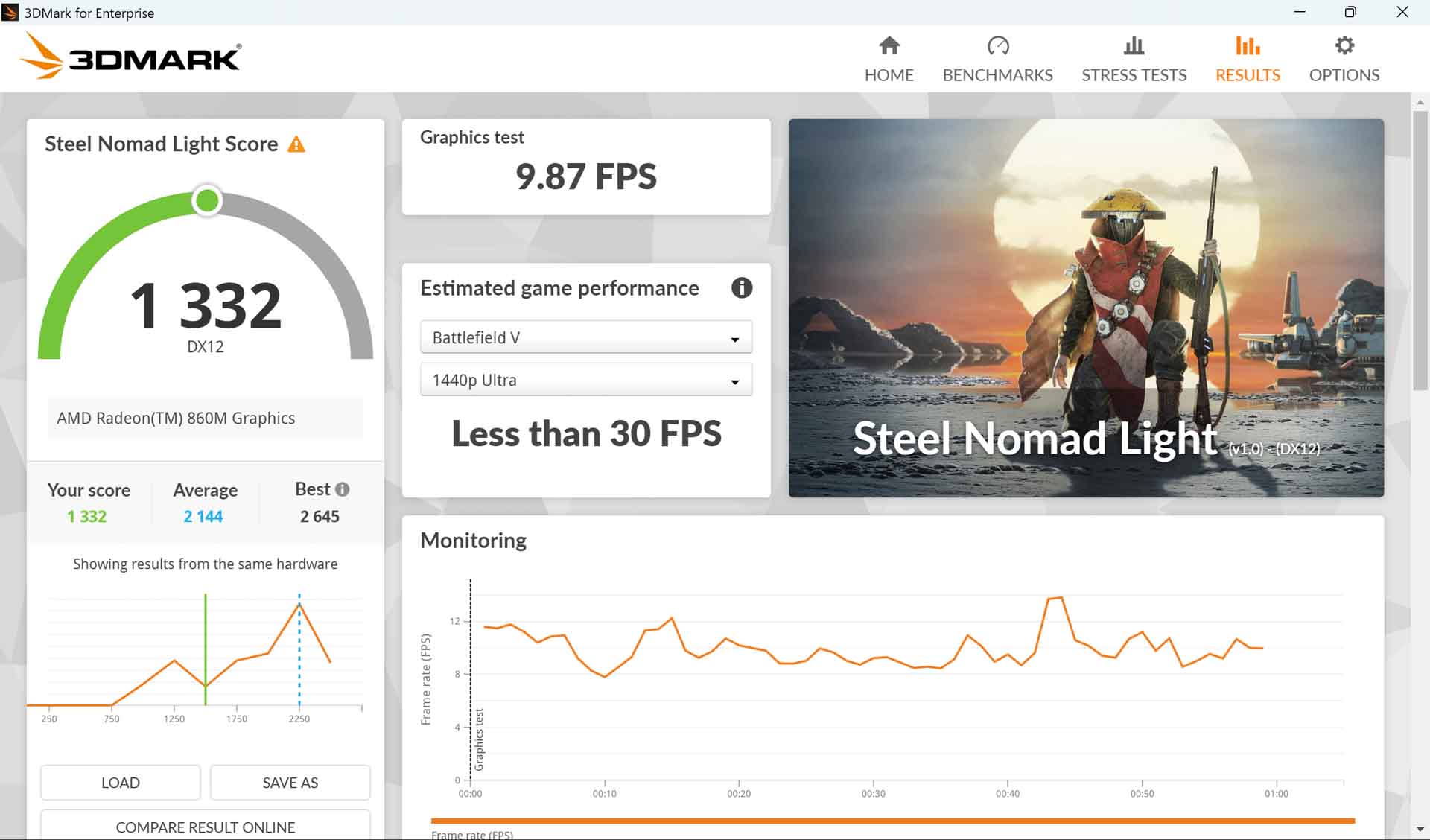Click the Stress Tests bar chart icon

coord(1134,46)
